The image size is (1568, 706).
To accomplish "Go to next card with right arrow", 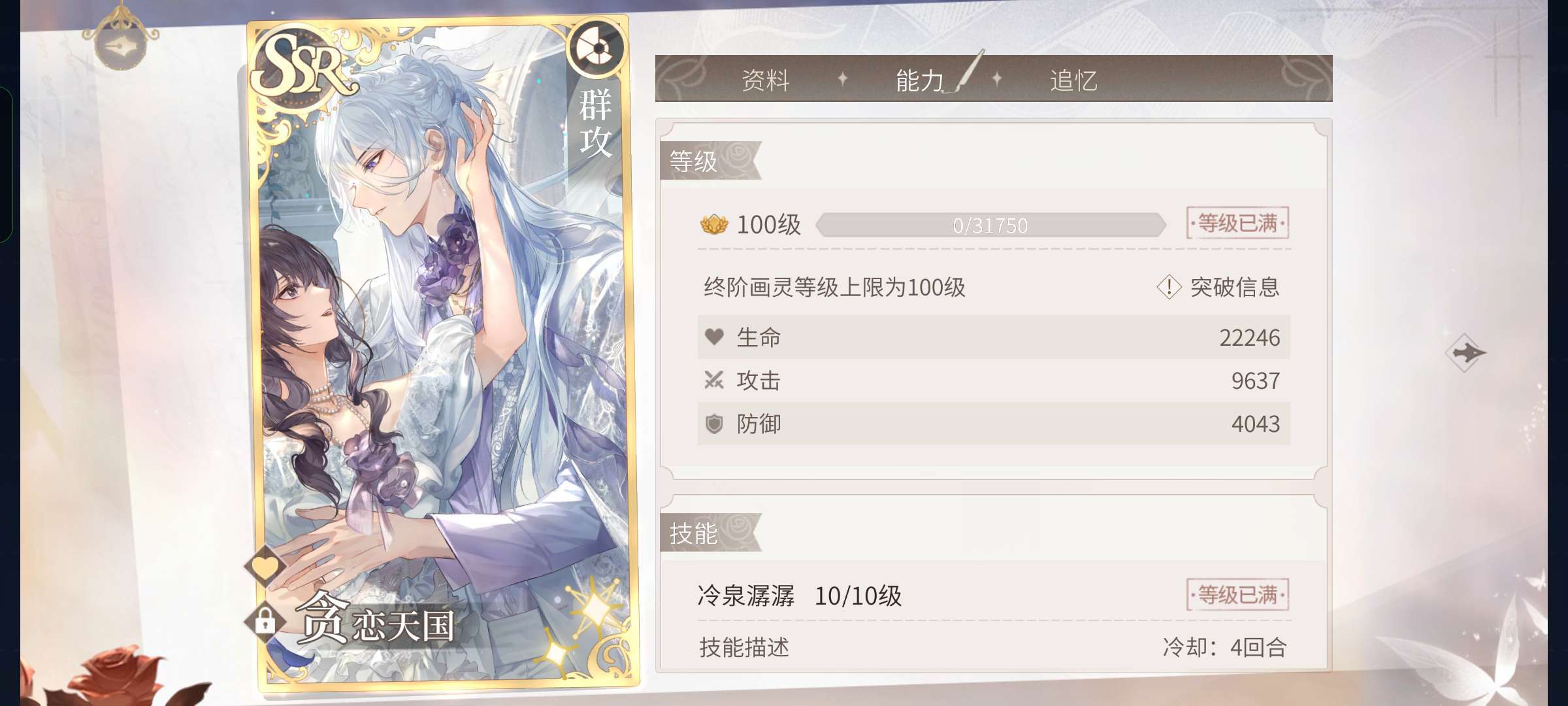I will [x=1465, y=353].
